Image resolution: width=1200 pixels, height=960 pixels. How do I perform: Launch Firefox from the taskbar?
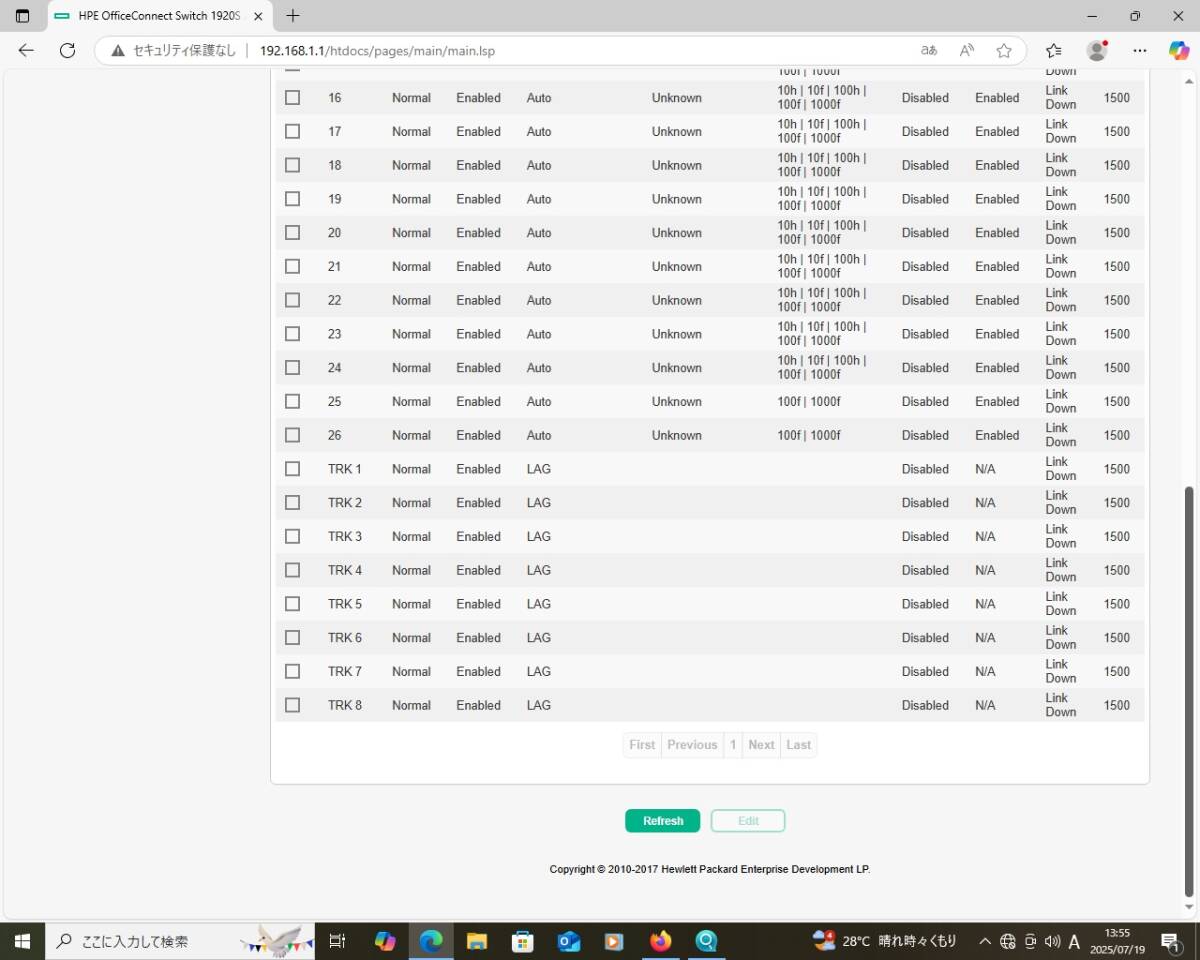pos(660,941)
